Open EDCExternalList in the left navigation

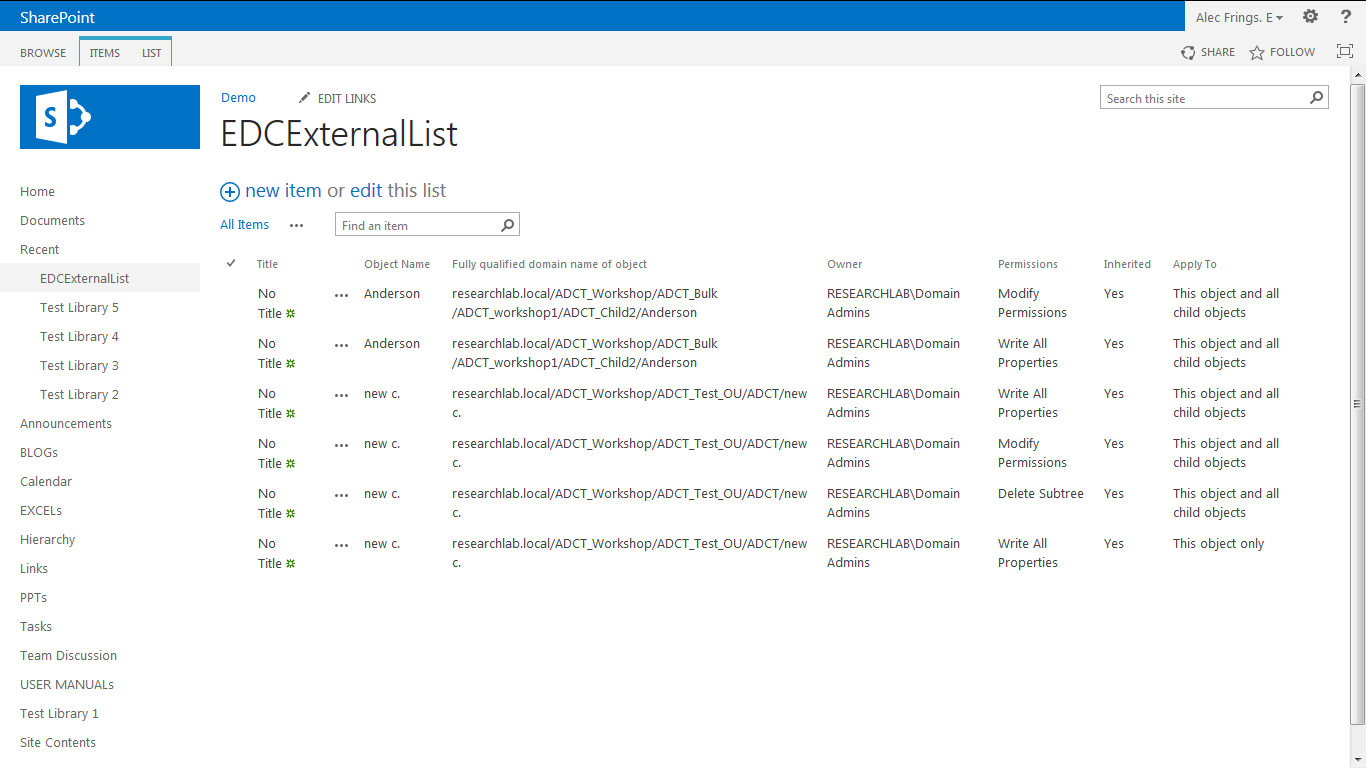(x=85, y=278)
